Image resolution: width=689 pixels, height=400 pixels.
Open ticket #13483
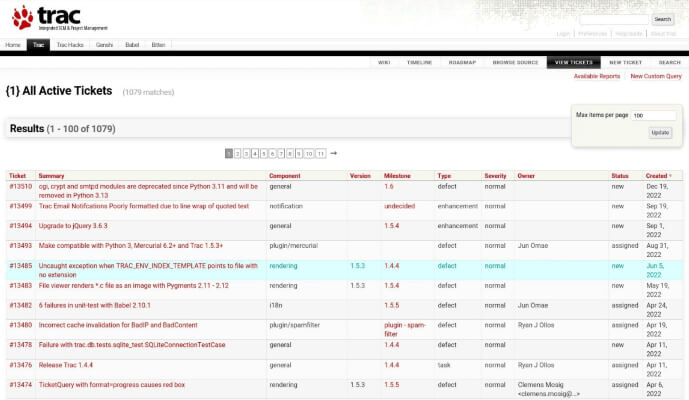coord(21,286)
